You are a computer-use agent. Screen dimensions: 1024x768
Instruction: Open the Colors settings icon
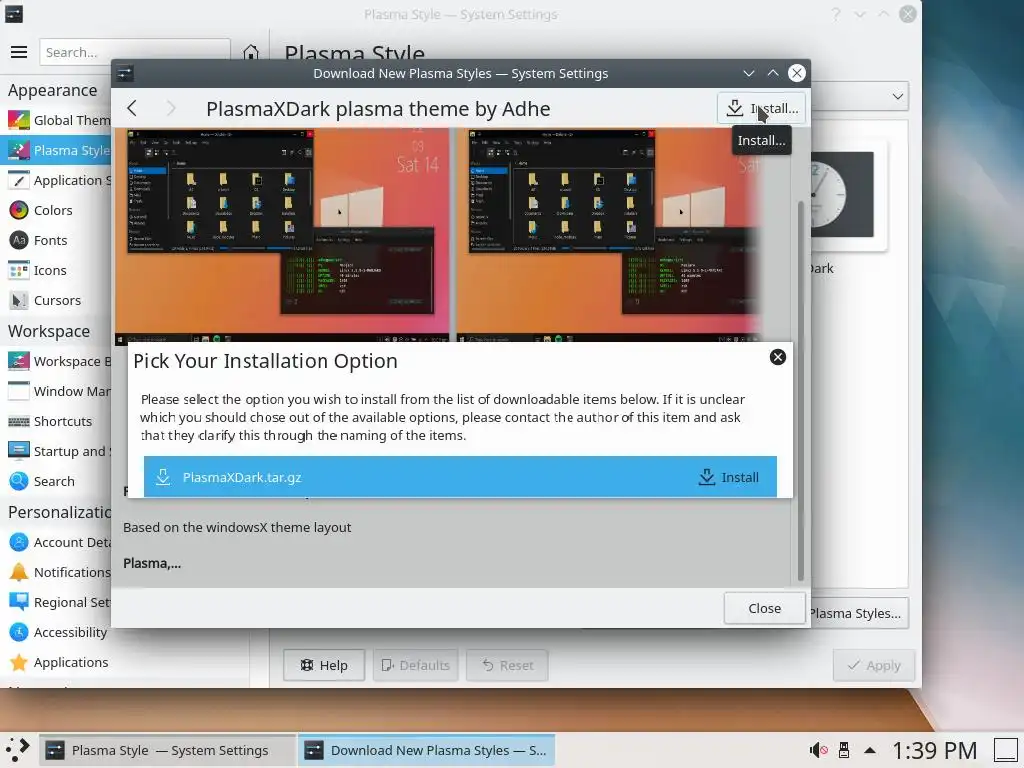(x=18, y=210)
